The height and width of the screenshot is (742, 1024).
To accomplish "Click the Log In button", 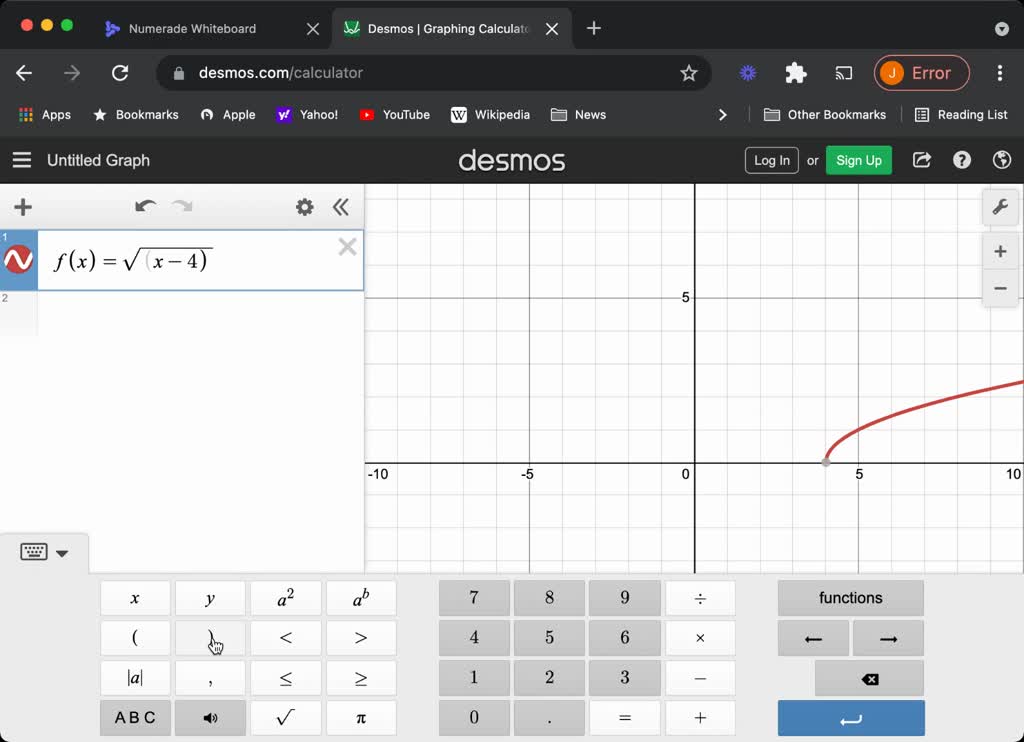I will pos(771,160).
